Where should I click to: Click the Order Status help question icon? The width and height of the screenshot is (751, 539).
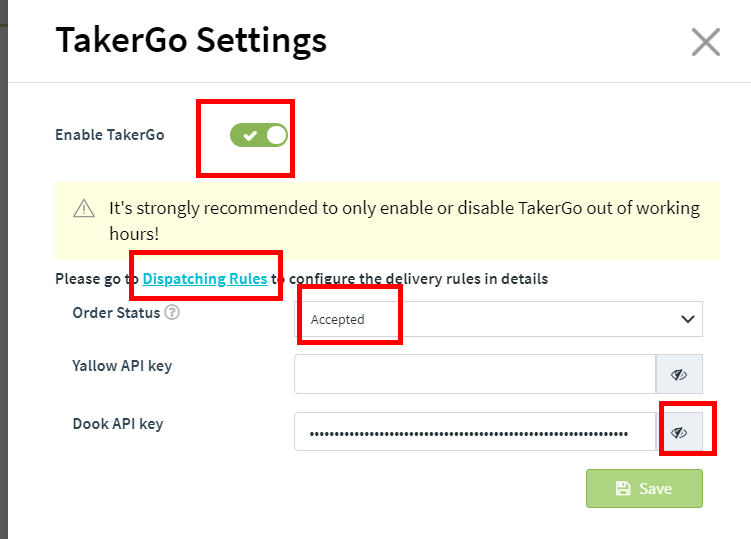coord(172,312)
